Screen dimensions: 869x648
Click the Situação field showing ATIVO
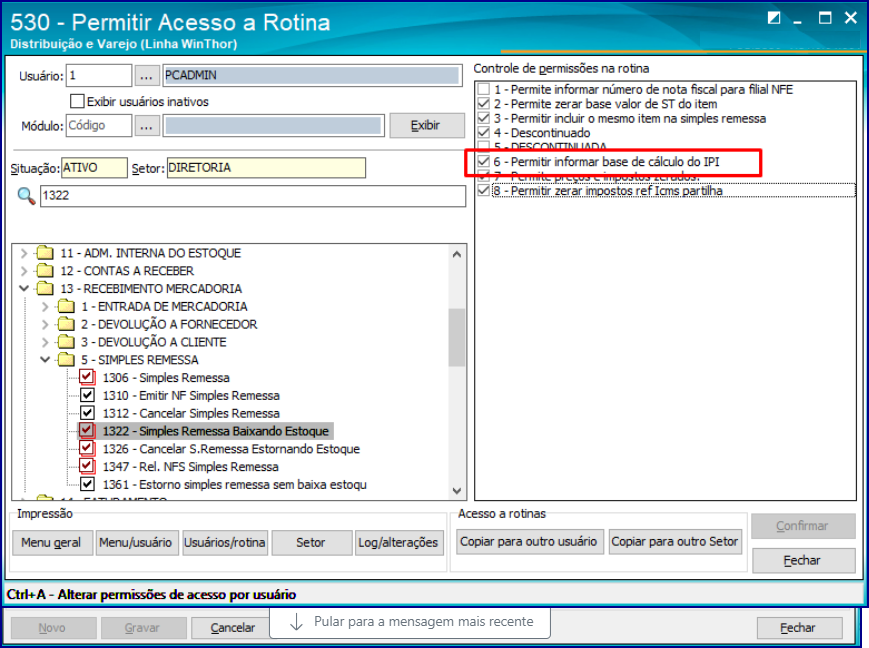tap(94, 168)
